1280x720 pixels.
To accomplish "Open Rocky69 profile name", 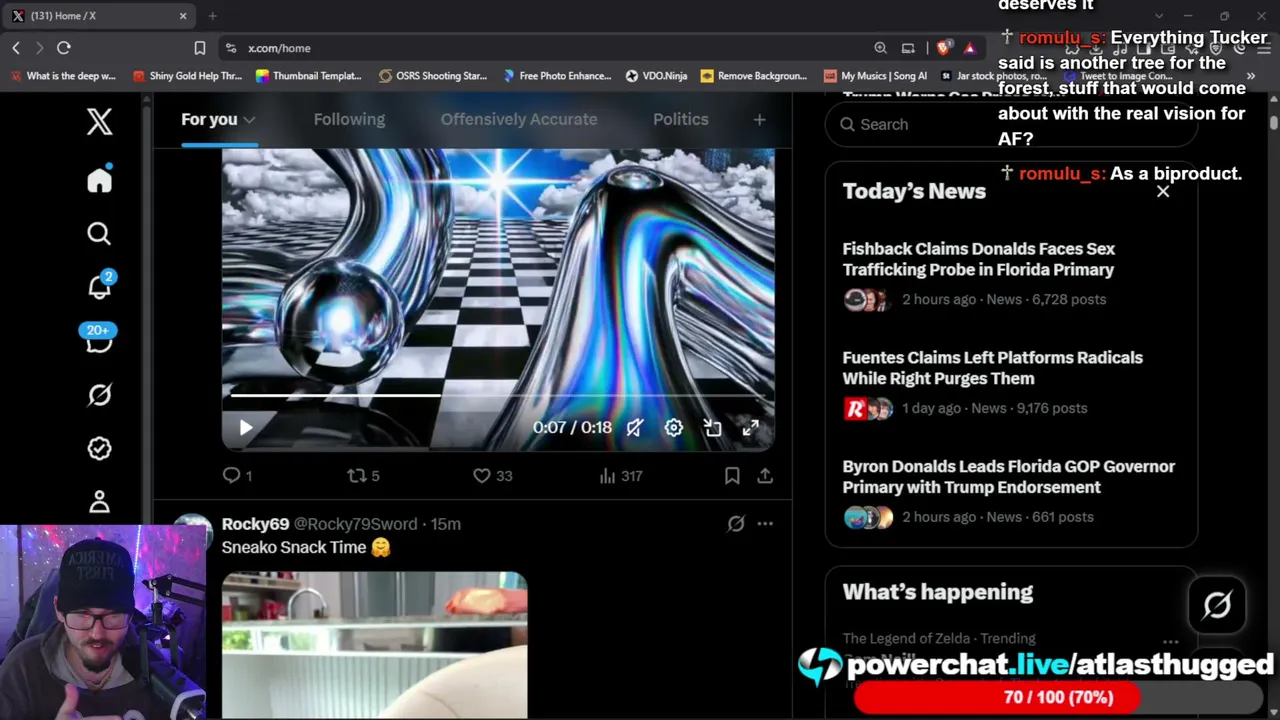I will pos(255,524).
